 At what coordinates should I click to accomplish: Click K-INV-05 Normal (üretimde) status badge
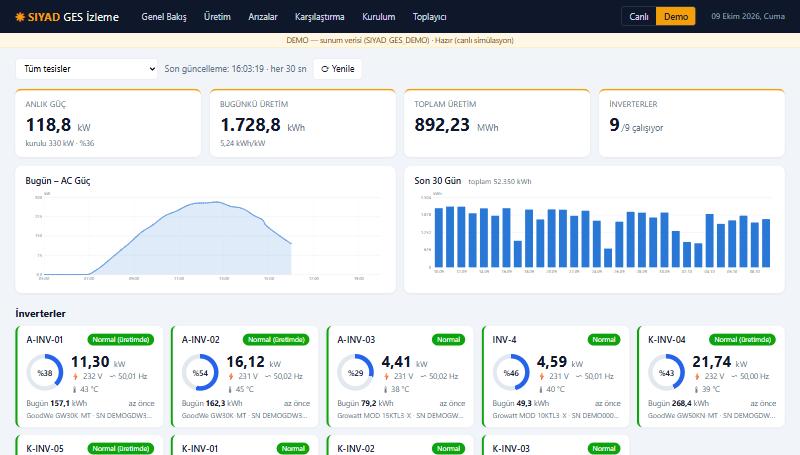point(121,449)
